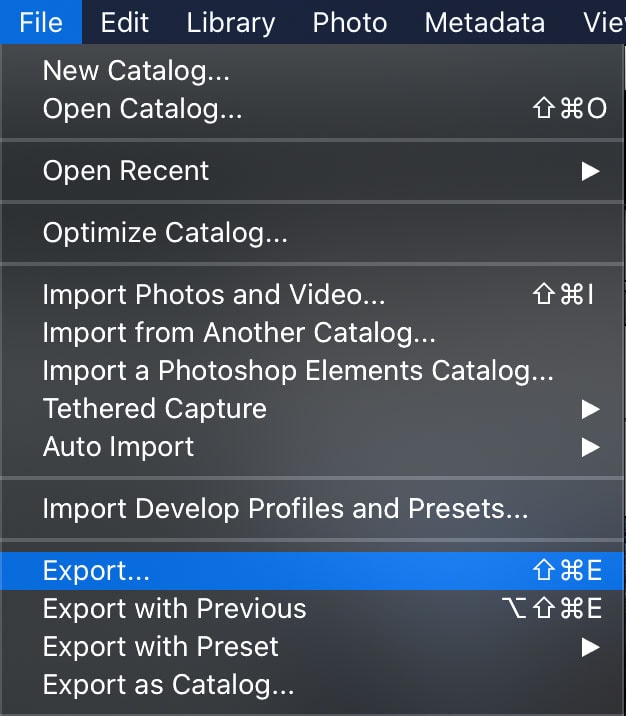Viewport: 626px width, 716px height.
Task: Select Export with Previous
Action: [x=313, y=609]
